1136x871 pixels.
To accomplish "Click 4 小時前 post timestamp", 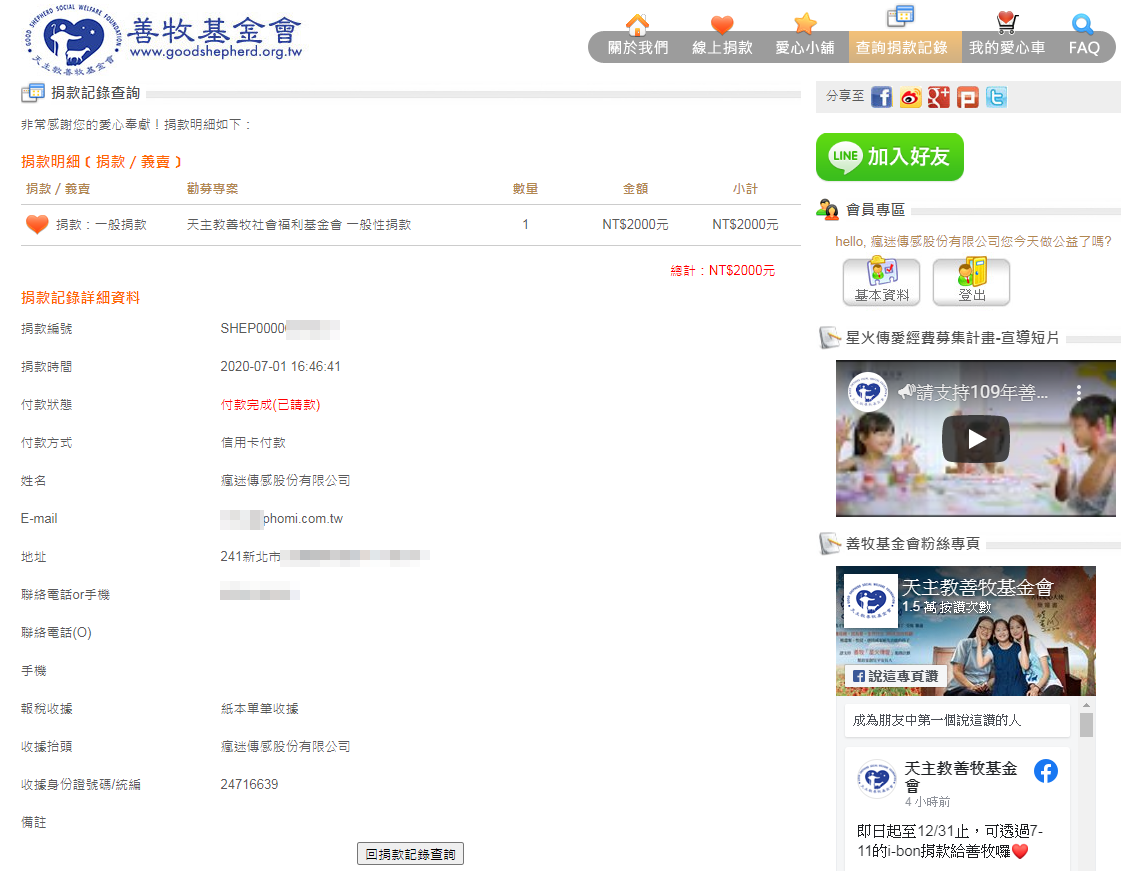I will 927,802.
